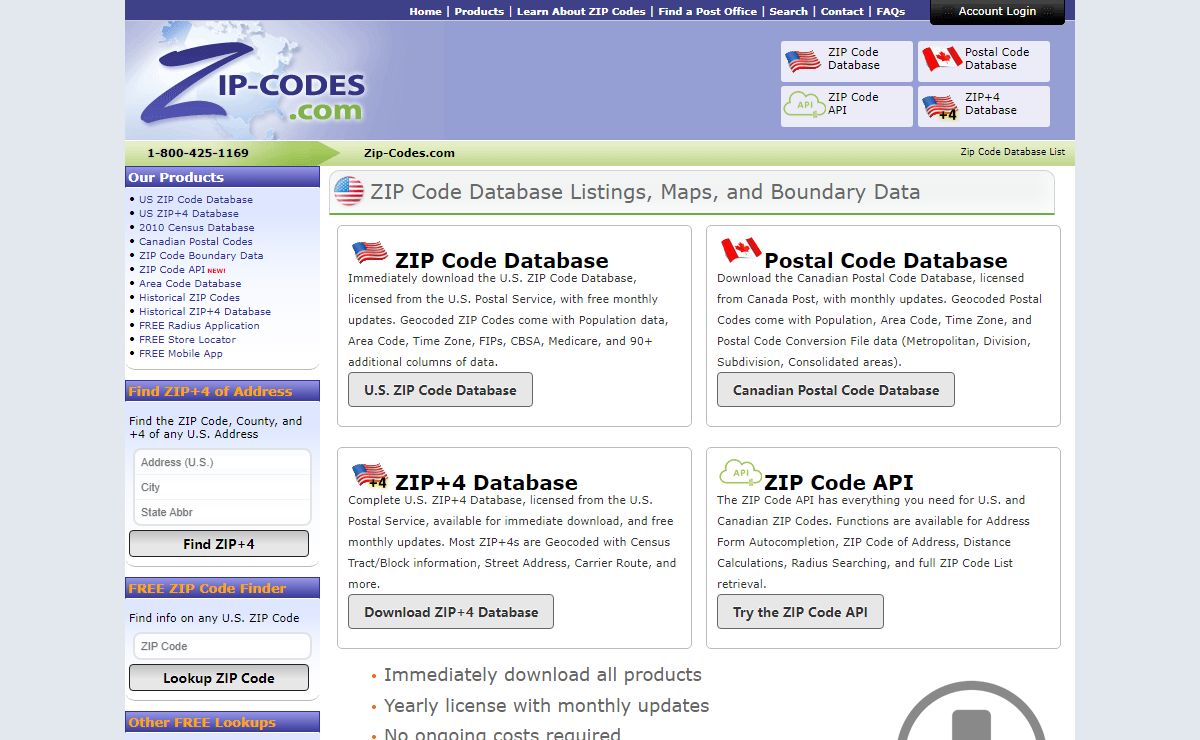
Task: Click ZIP+4 Database text in header tile
Action: 991,104
